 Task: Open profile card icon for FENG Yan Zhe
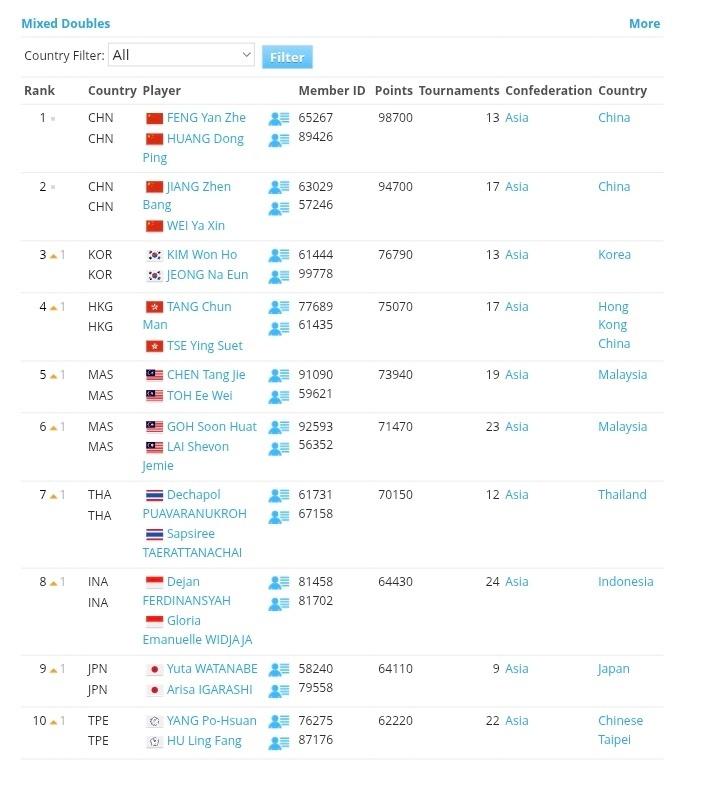tap(278, 119)
